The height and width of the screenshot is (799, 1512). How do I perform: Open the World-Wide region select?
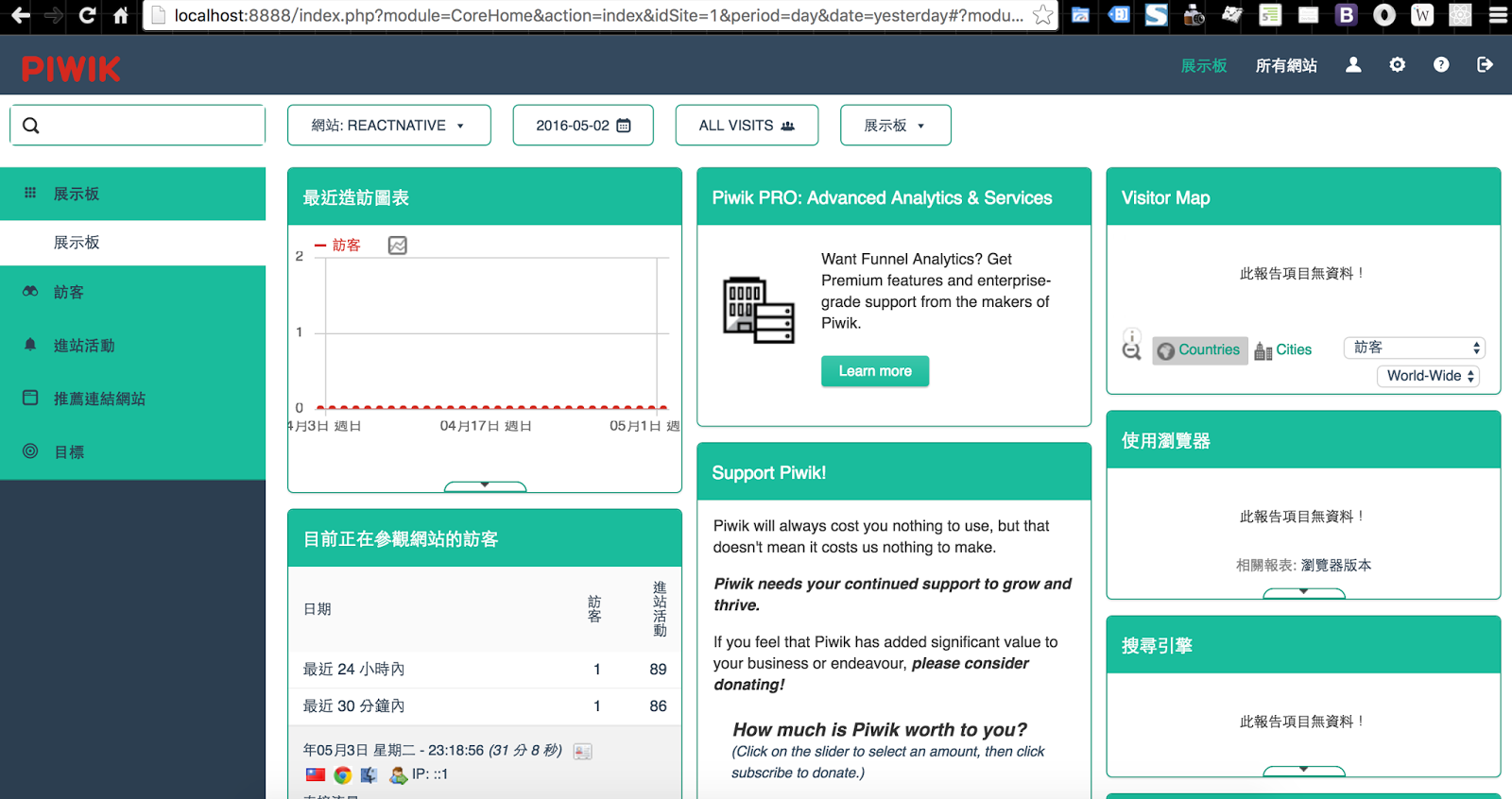point(1428,376)
